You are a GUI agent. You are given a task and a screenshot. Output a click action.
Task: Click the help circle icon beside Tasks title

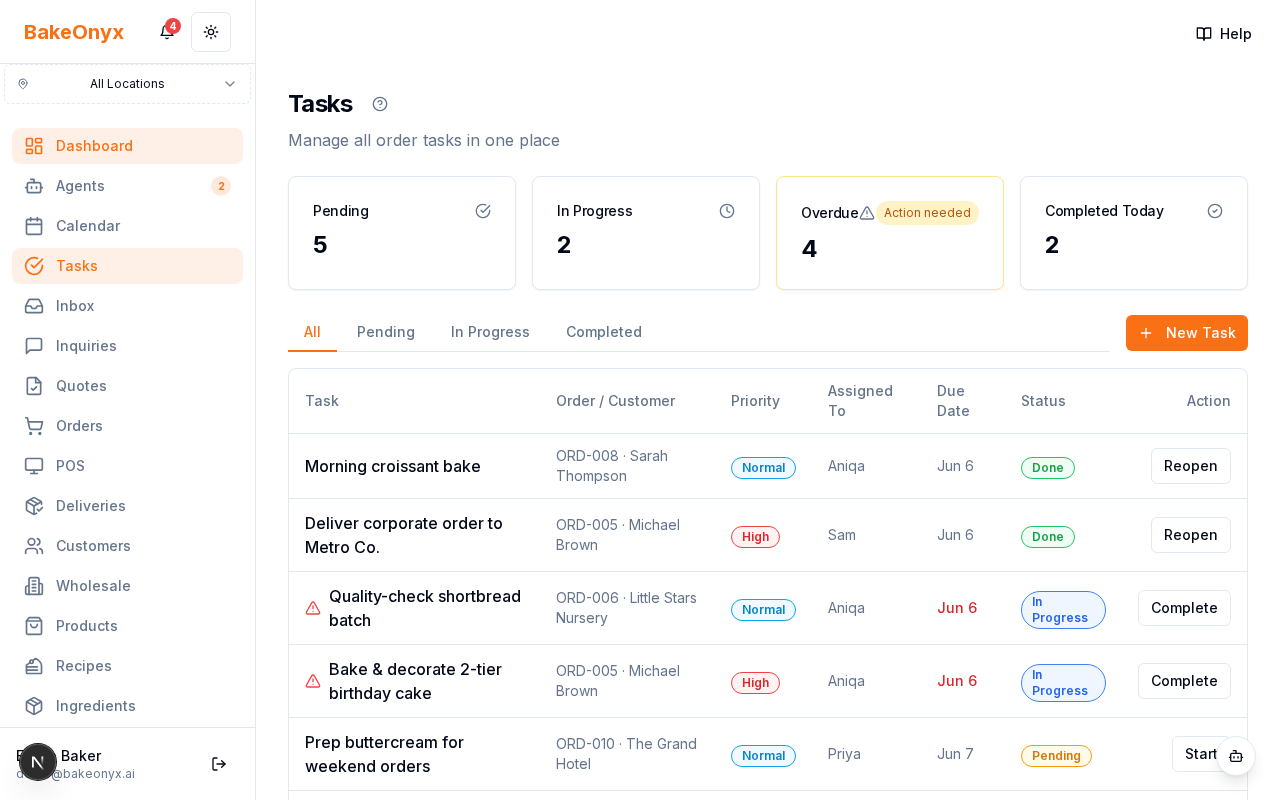coord(380,104)
